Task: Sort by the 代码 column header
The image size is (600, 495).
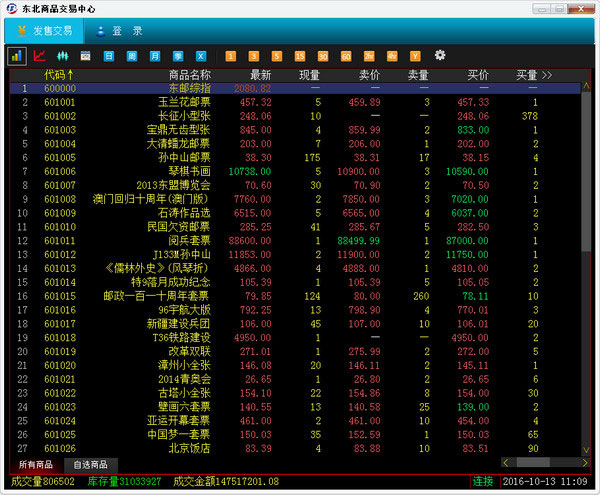Action: pos(58,75)
